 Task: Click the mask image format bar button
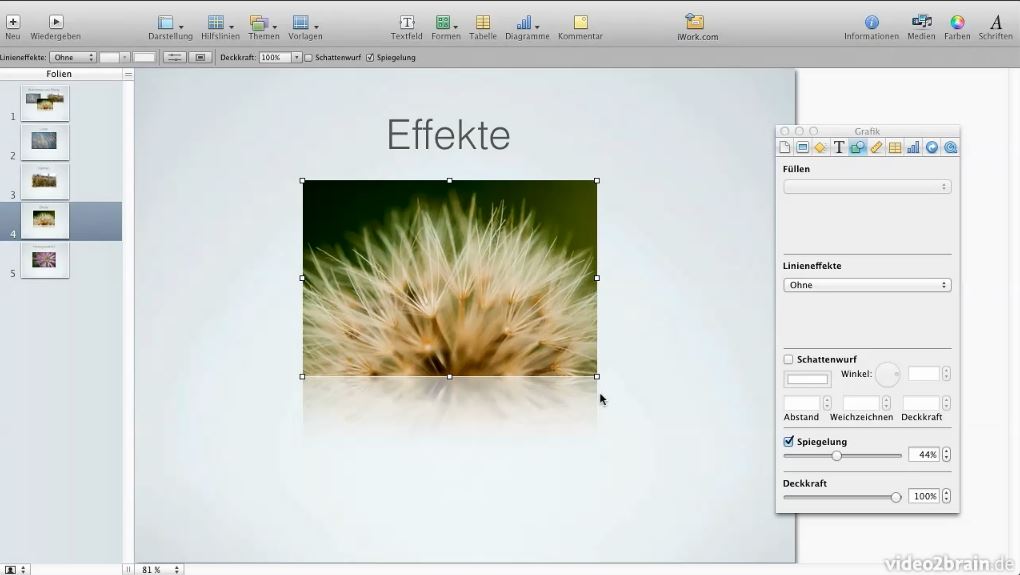pyautogui.click(x=200, y=57)
